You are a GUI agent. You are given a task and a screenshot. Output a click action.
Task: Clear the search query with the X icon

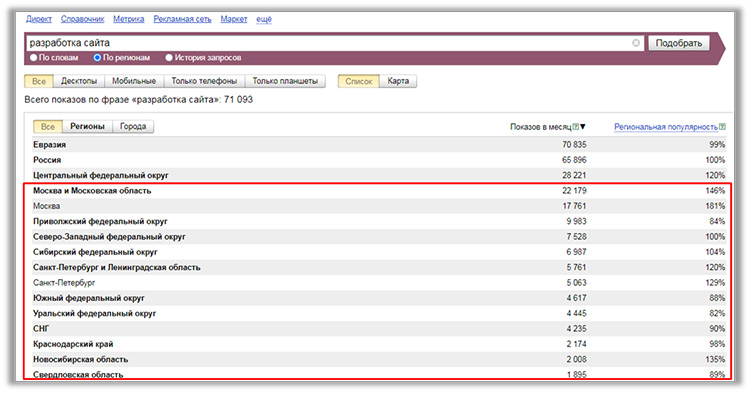(636, 43)
